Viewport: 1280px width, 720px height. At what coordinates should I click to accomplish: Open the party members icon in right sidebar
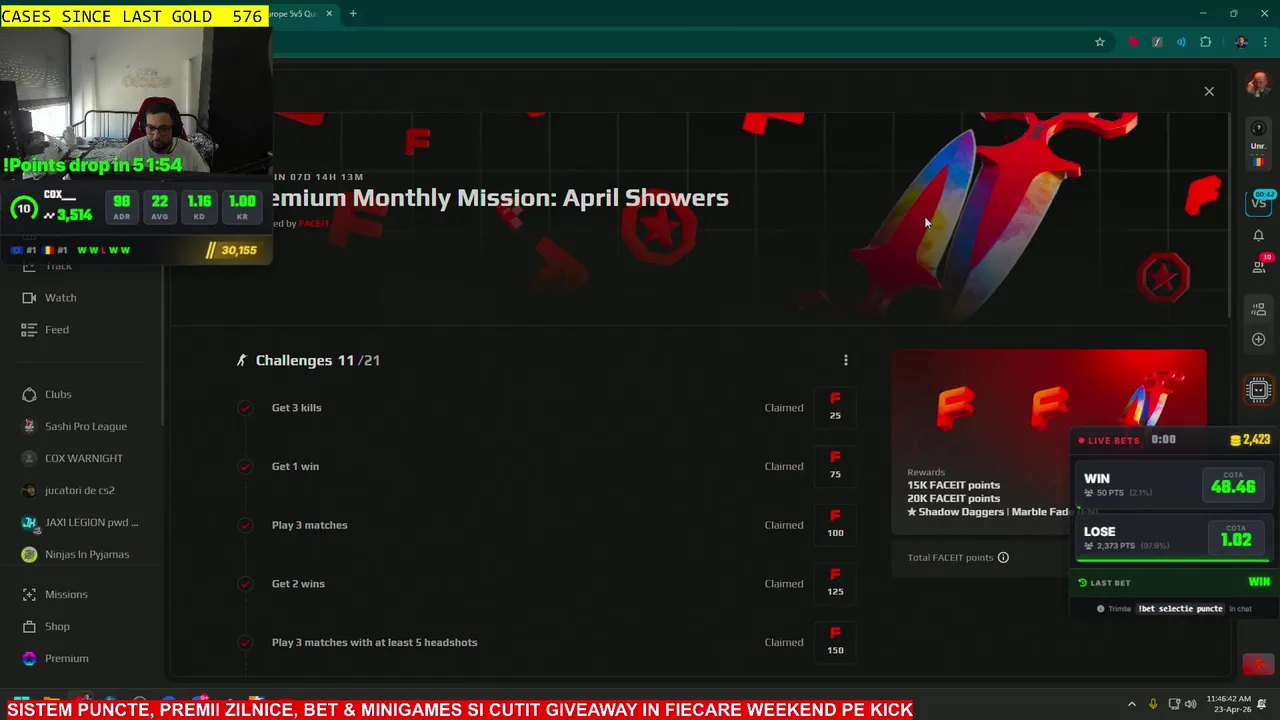(1259, 310)
